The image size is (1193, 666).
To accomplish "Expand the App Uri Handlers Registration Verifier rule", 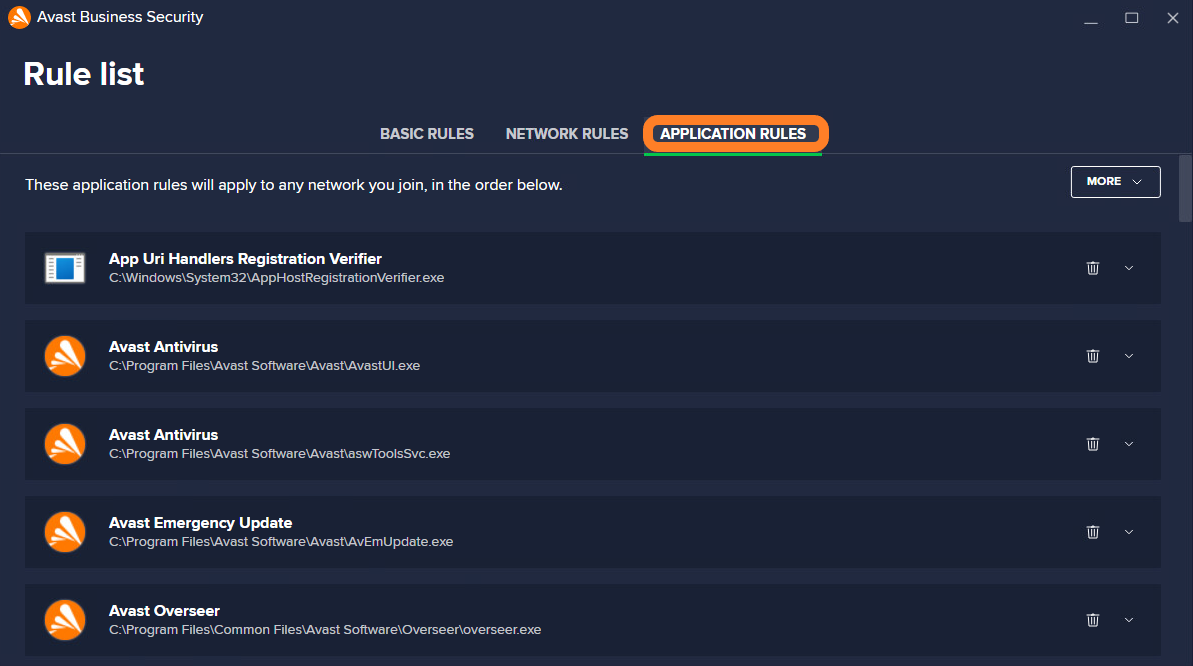I will [x=1129, y=268].
